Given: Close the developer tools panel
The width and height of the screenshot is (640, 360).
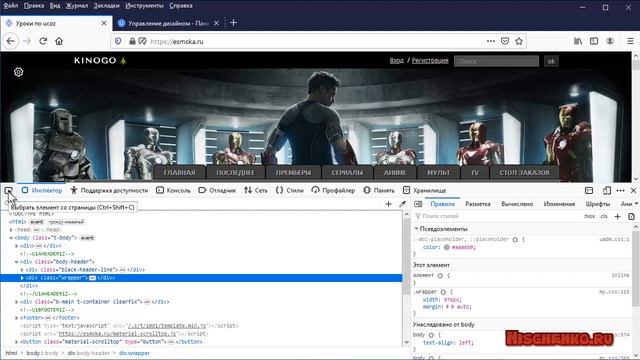Looking at the screenshot, I should [x=633, y=191].
